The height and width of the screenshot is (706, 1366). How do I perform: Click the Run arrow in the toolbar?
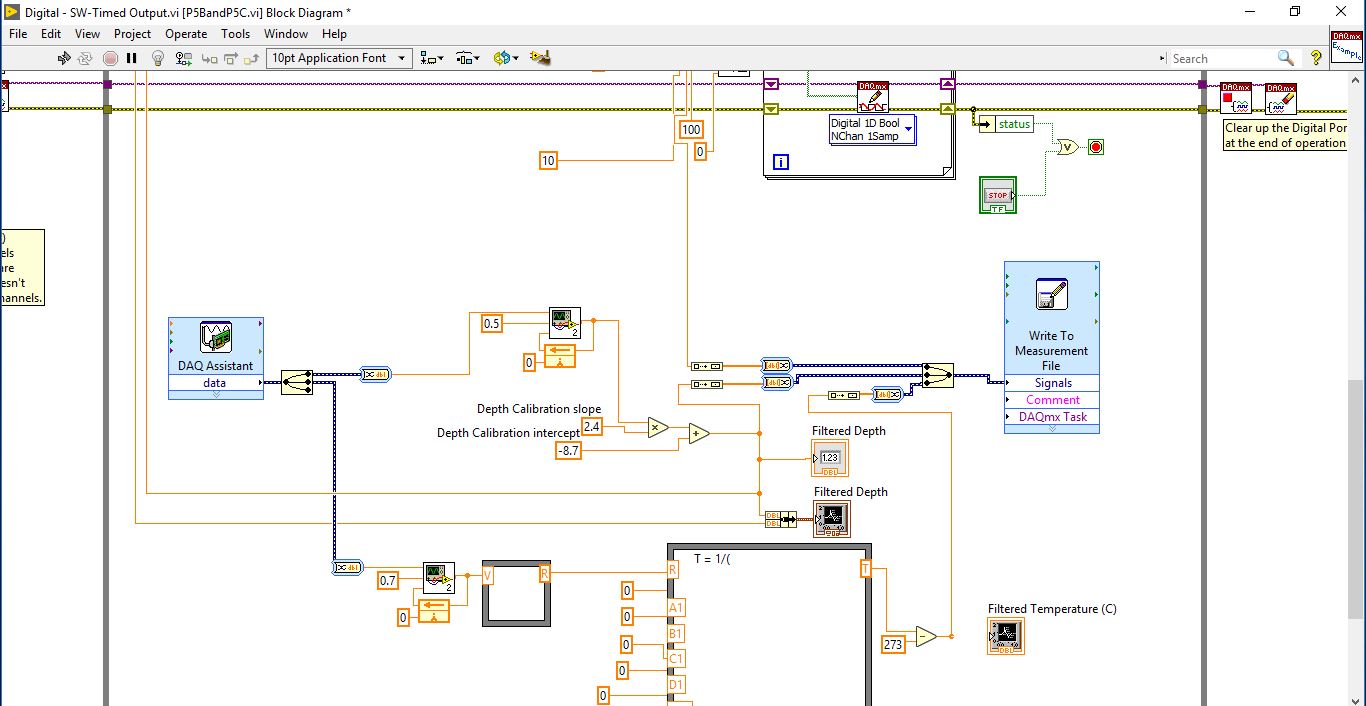point(64,58)
